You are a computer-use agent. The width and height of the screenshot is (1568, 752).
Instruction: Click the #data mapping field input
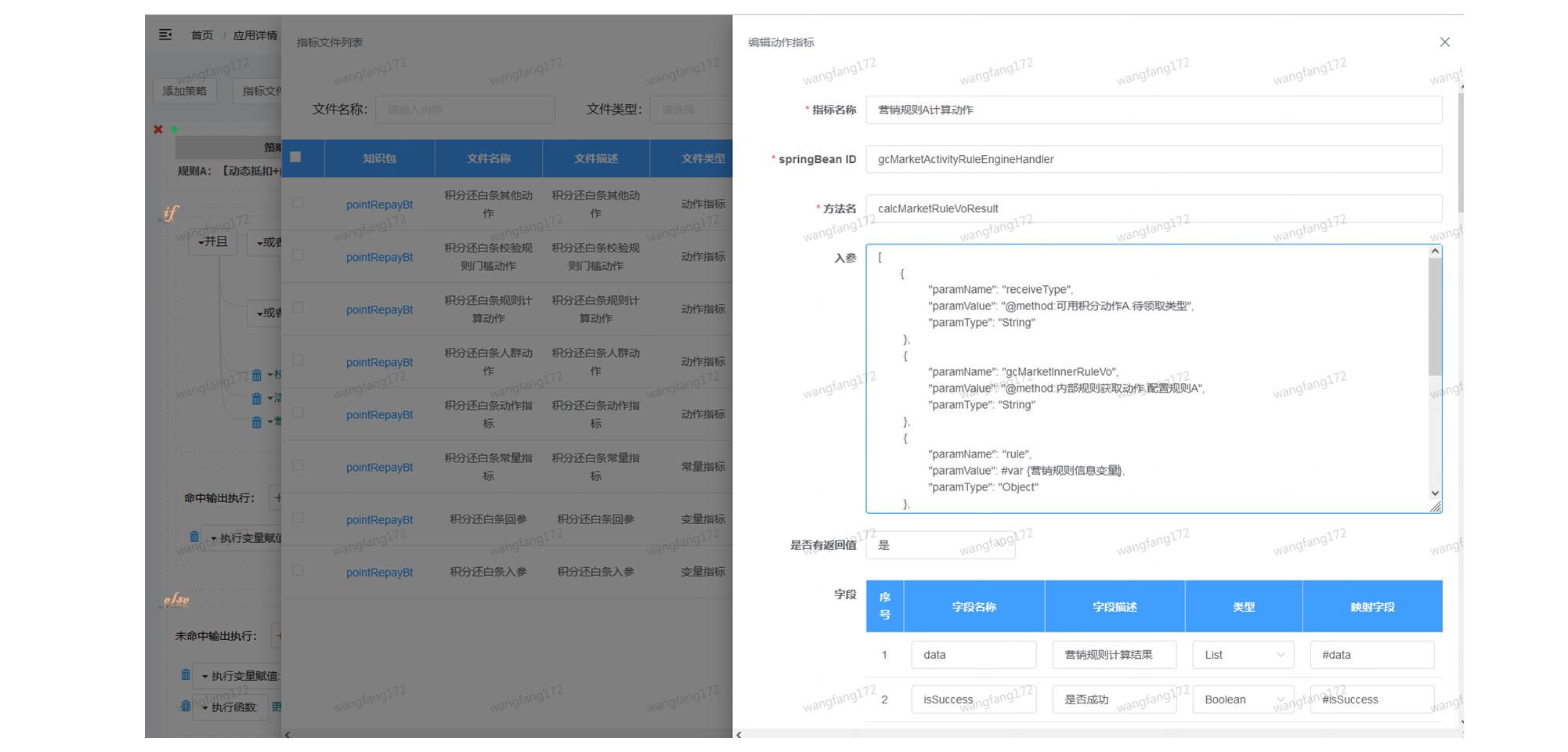point(1372,655)
